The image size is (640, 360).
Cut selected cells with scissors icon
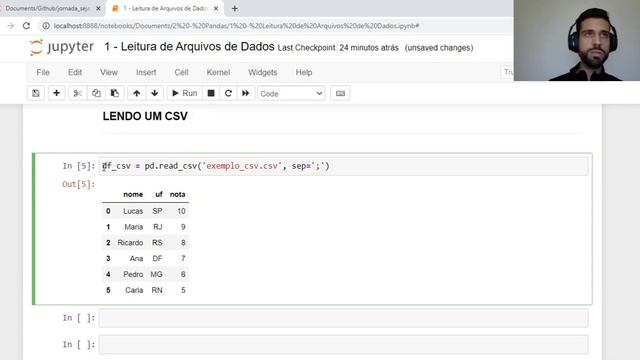pyautogui.click(x=77, y=93)
